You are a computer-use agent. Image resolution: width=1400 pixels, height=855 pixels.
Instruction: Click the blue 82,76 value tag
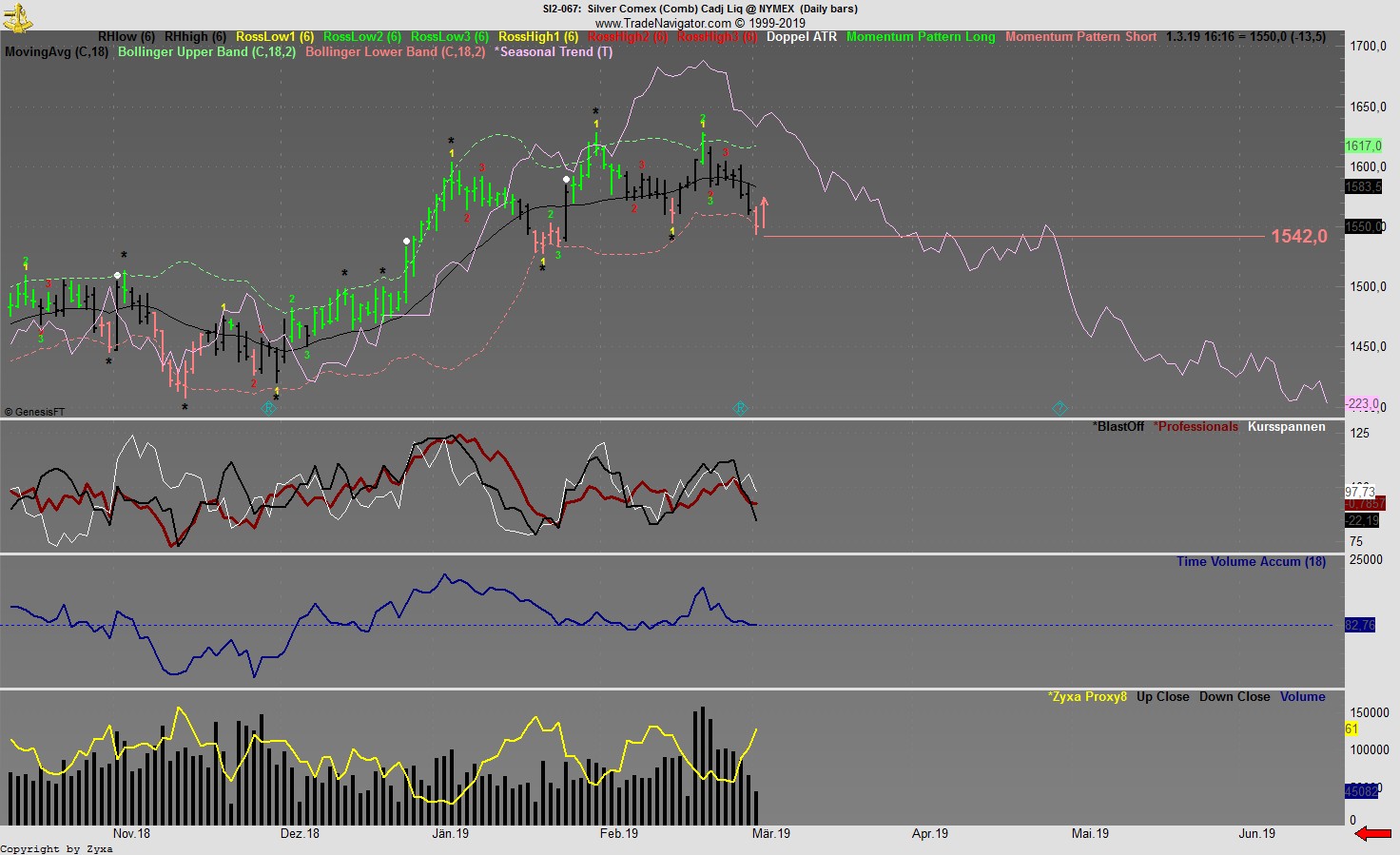click(x=1360, y=626)
